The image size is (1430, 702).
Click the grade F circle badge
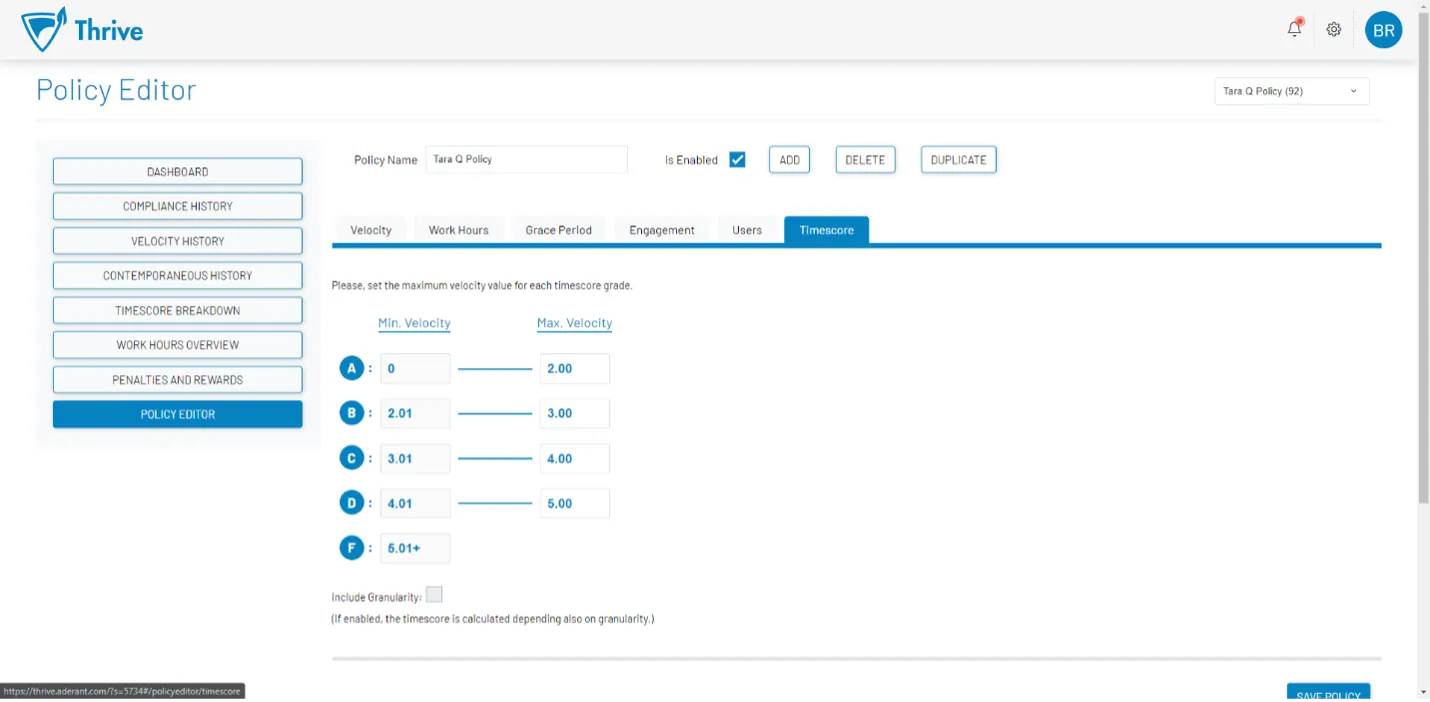(x=351, y=548)
